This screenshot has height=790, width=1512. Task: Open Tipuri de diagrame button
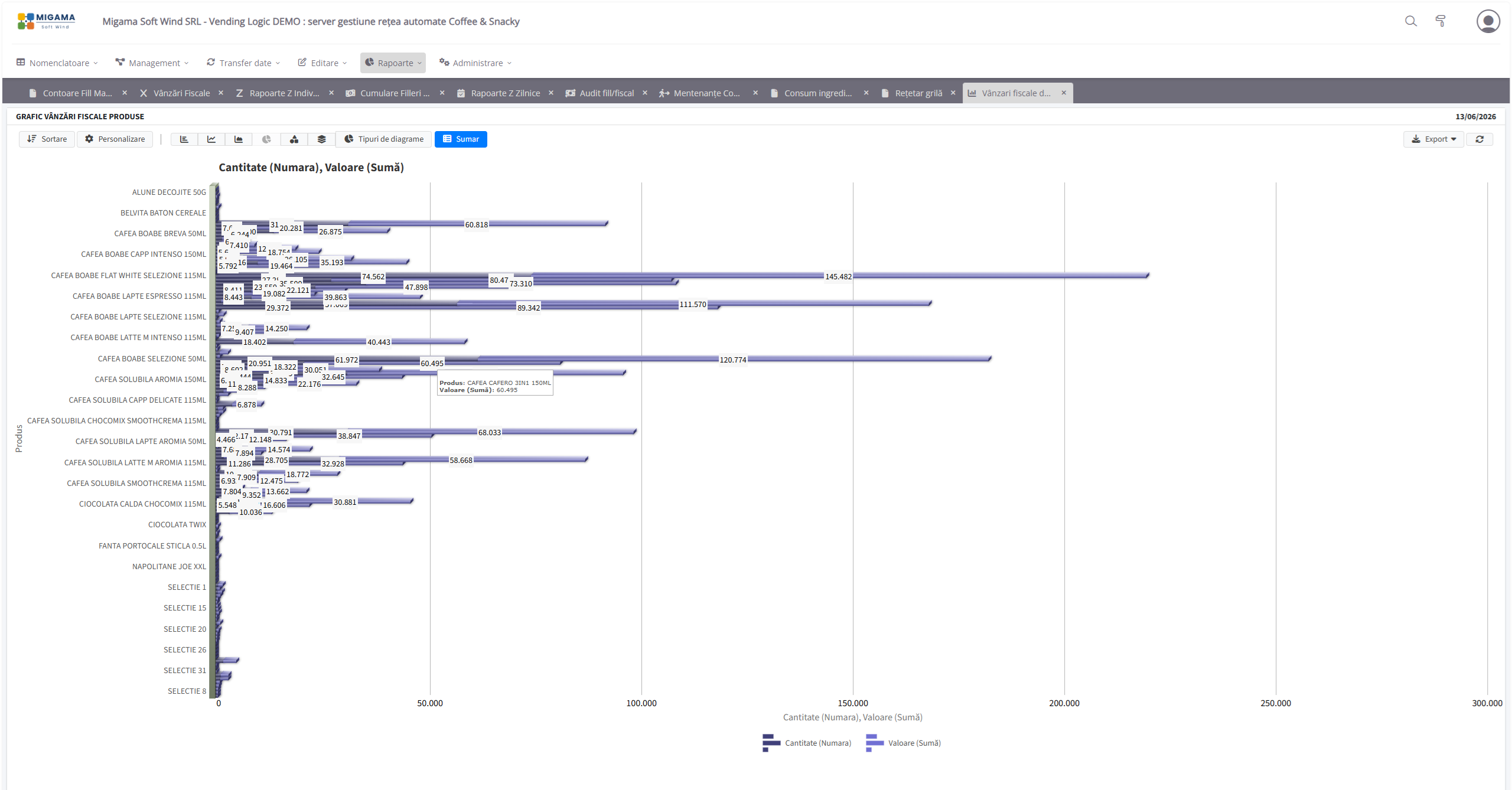384,139
